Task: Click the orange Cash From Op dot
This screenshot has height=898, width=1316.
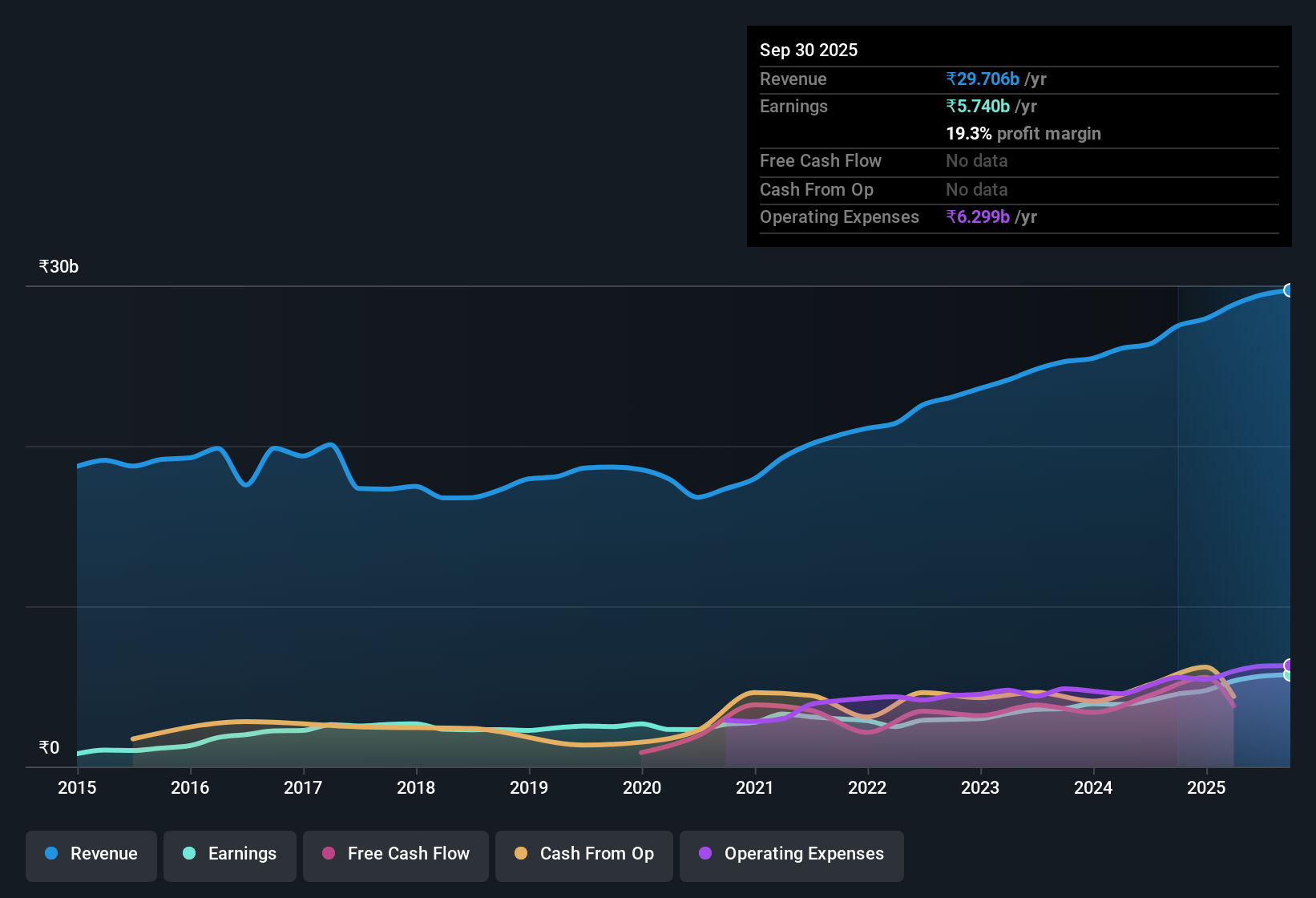Action: [x=521, y=854]
